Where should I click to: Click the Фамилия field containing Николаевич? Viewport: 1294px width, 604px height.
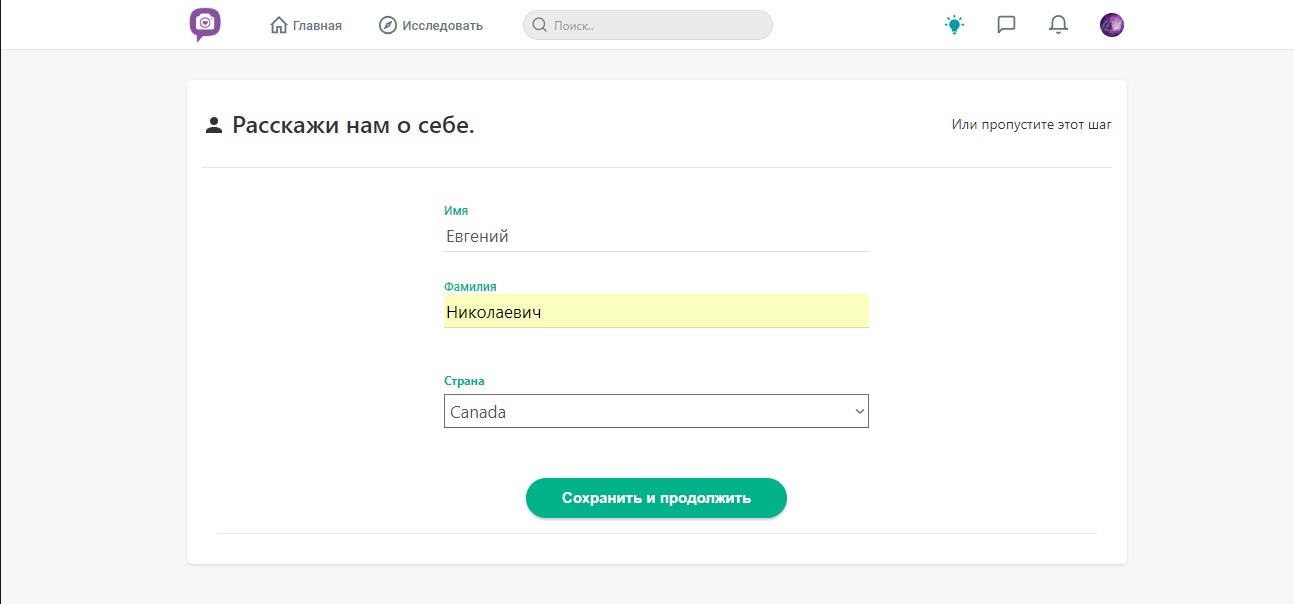[x=656, y=312]
